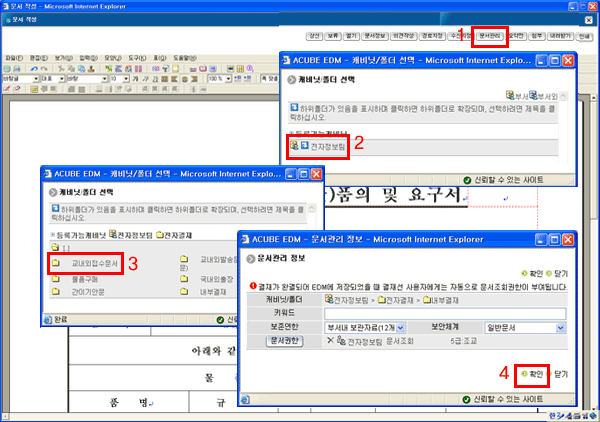This screenshot has height=422, width=600.
Task: Click the bottom 확인 link in 문서관리 정보
Action: tap(533, 374)
